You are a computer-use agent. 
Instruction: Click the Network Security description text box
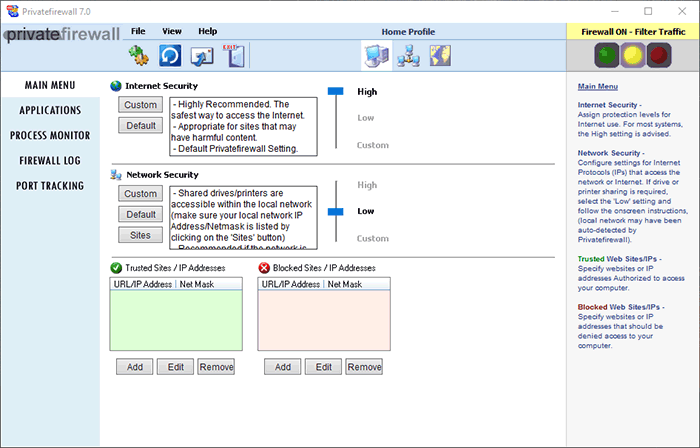(x=243, y=218)
